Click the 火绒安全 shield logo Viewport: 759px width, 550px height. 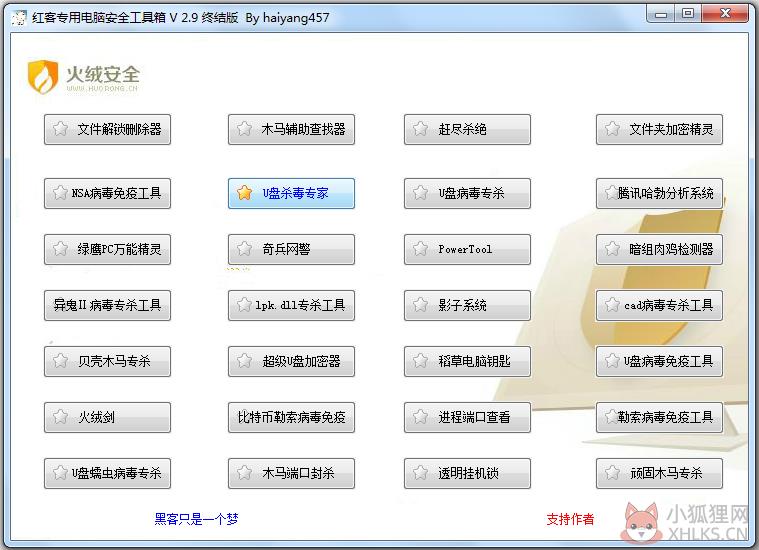tap(43, 76)
